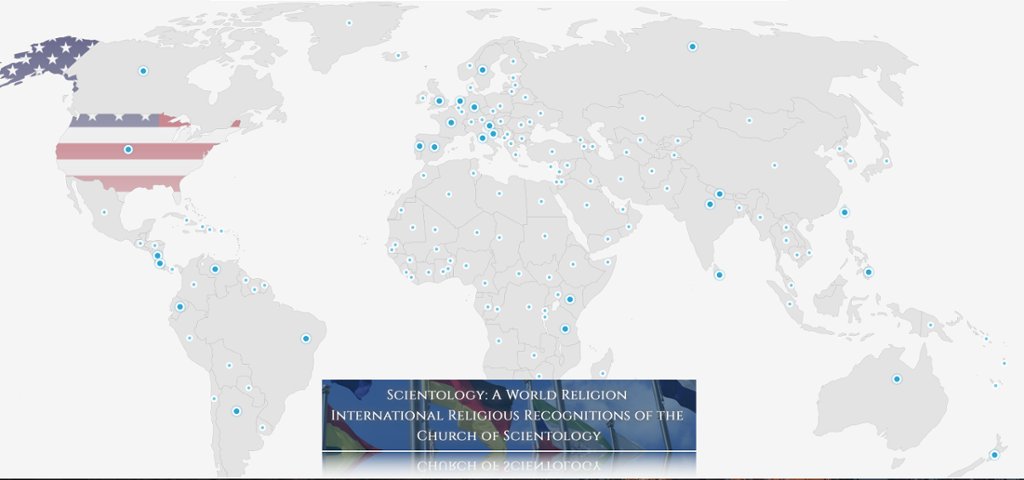Click the Mongolia map marker
This screenshot has width=1024, height=480.
749,120
